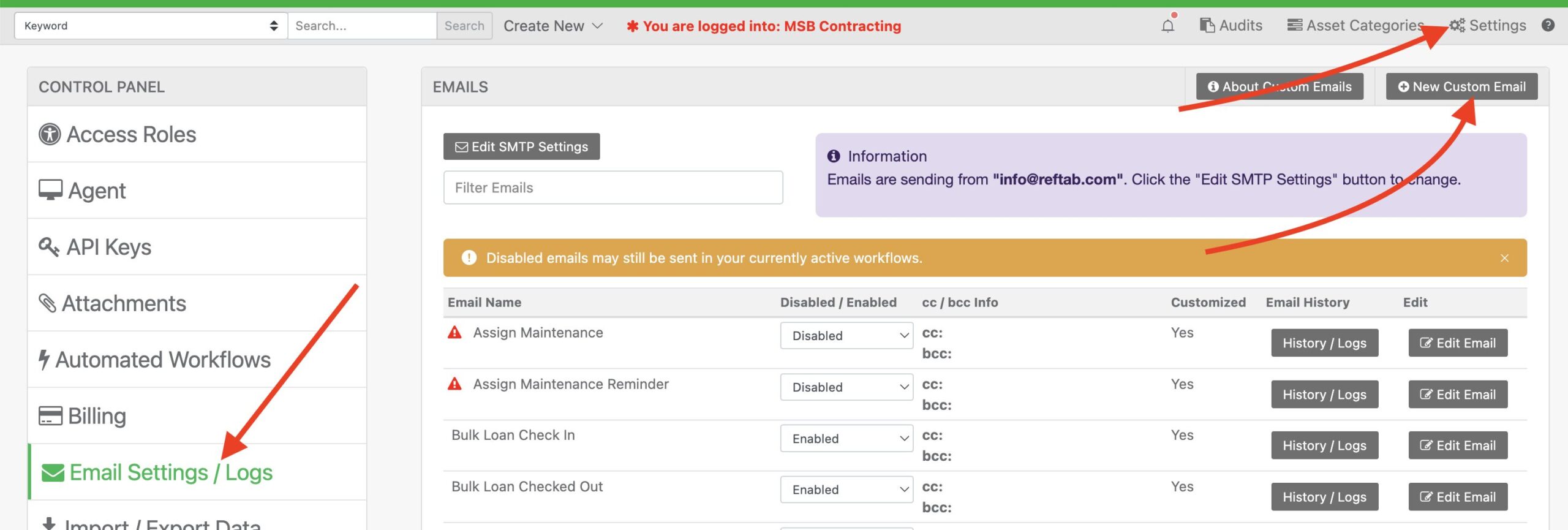Image resolution: width=1568 pixels, height=530 pixels.
Task: Click the help question mark icon
Action: click(1548, 25)
